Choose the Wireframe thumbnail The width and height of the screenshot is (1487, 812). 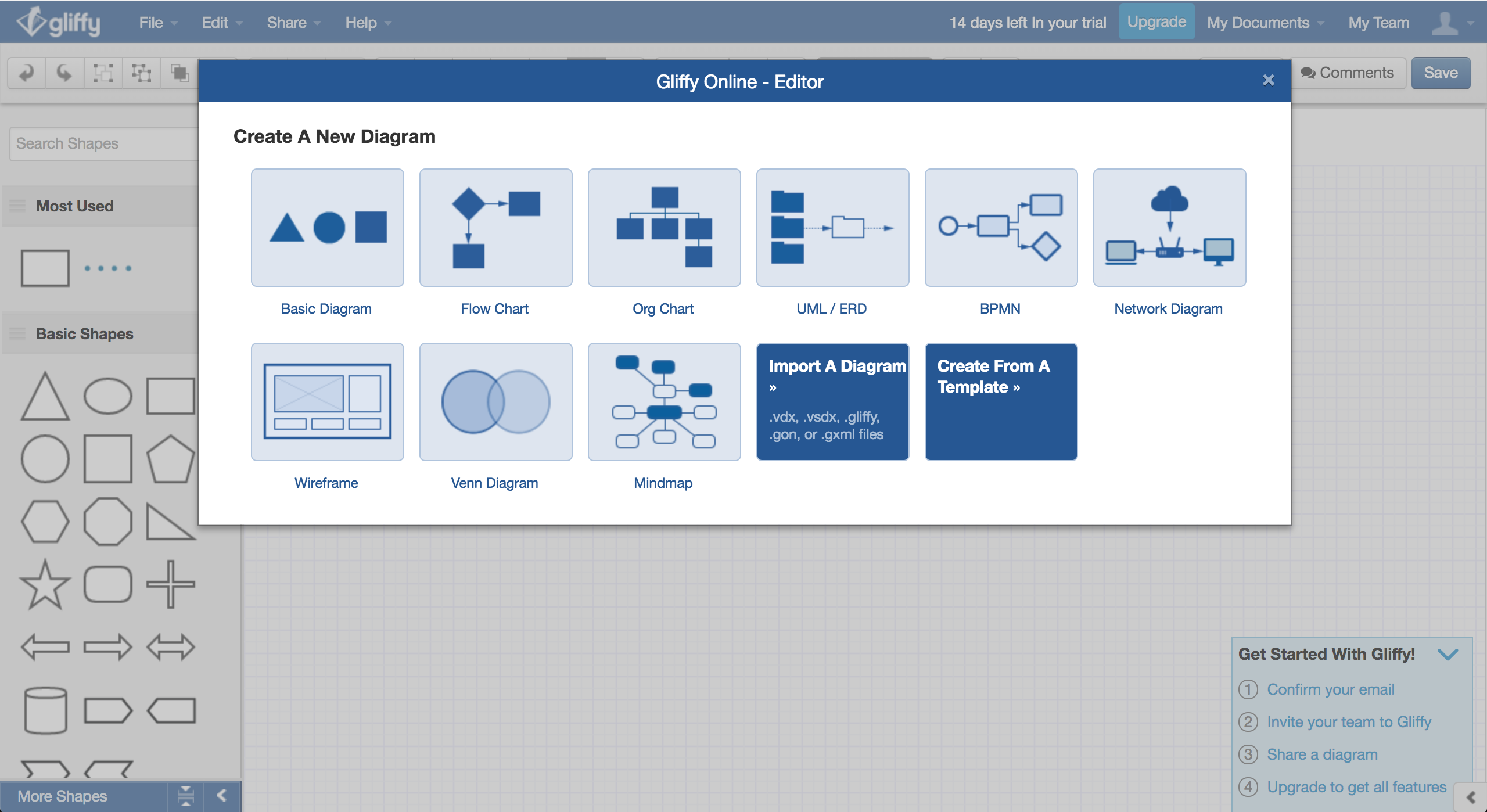pos(327,401)
